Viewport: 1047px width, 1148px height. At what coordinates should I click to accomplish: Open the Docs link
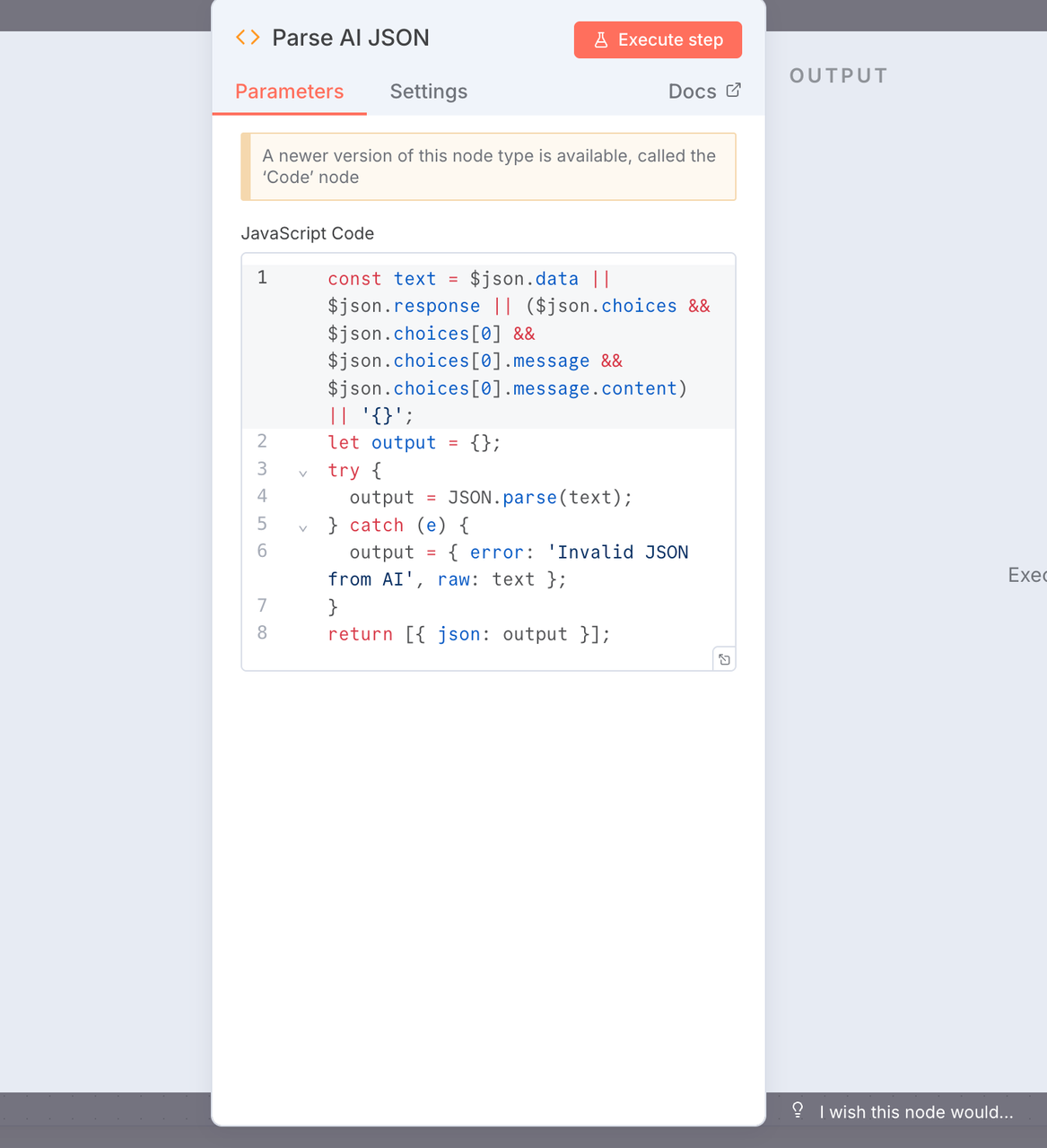point(692,91)
